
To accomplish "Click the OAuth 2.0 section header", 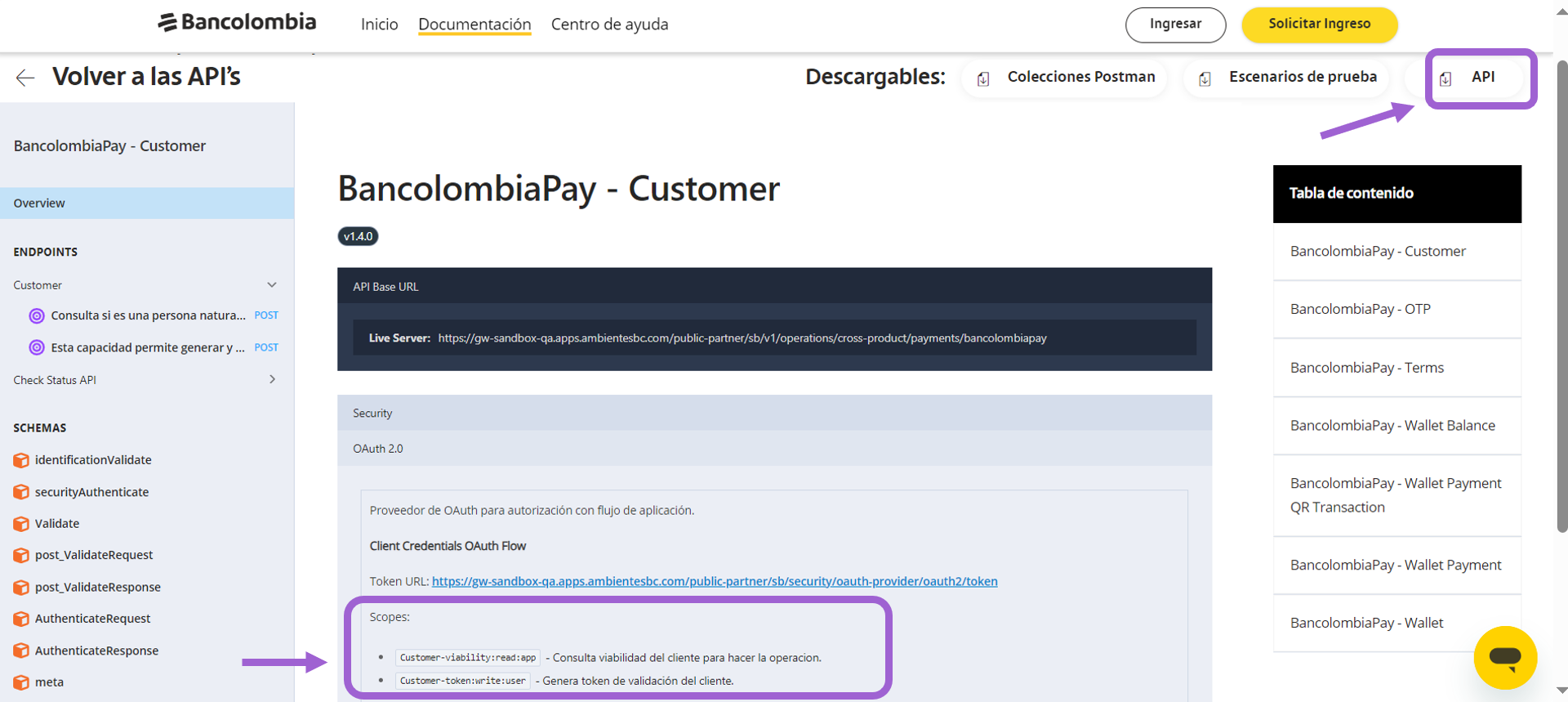I will [x=774, y=449].
